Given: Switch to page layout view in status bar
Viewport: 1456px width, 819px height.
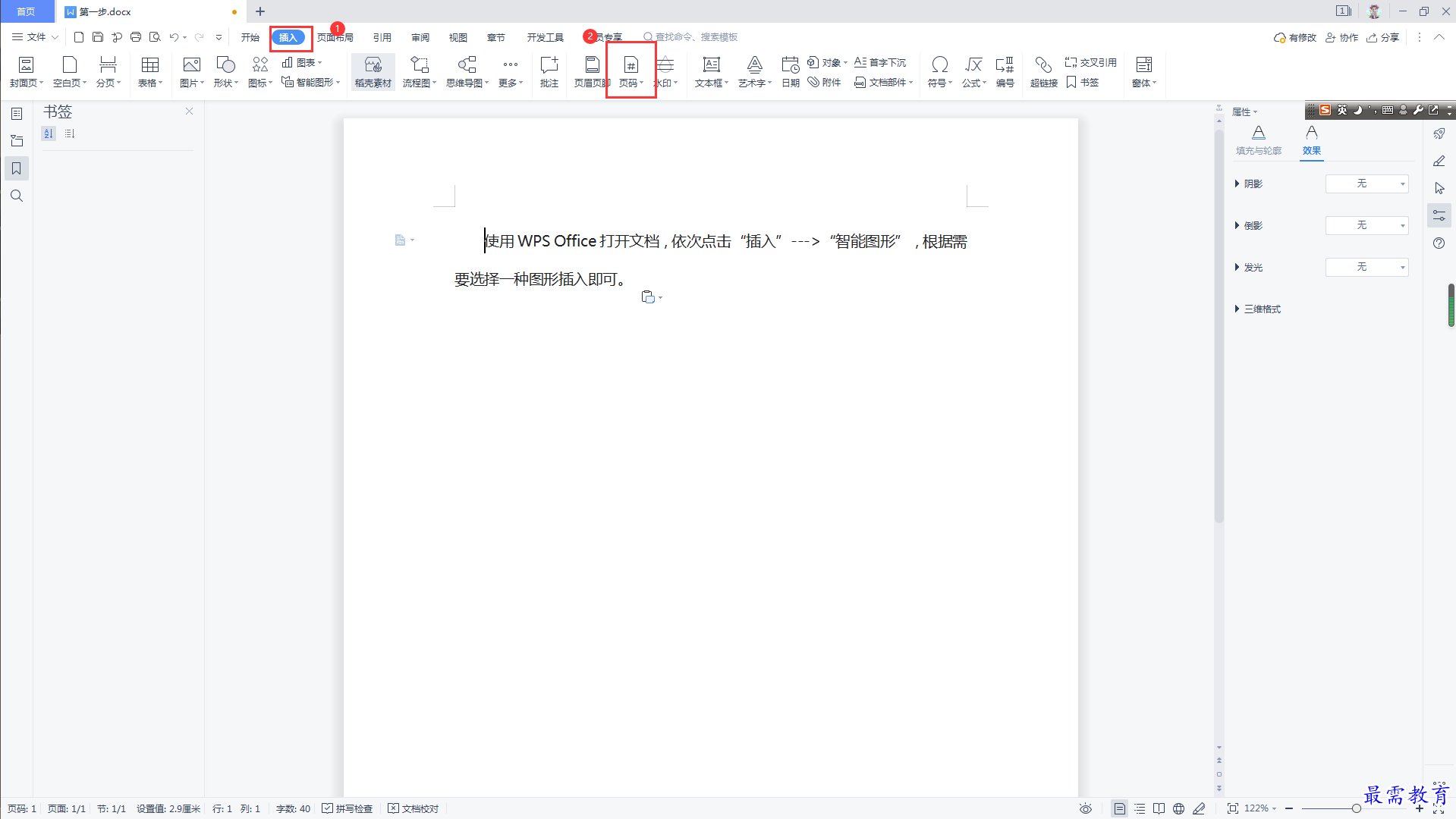Looking at the screenshot, I should (1119, 808).
